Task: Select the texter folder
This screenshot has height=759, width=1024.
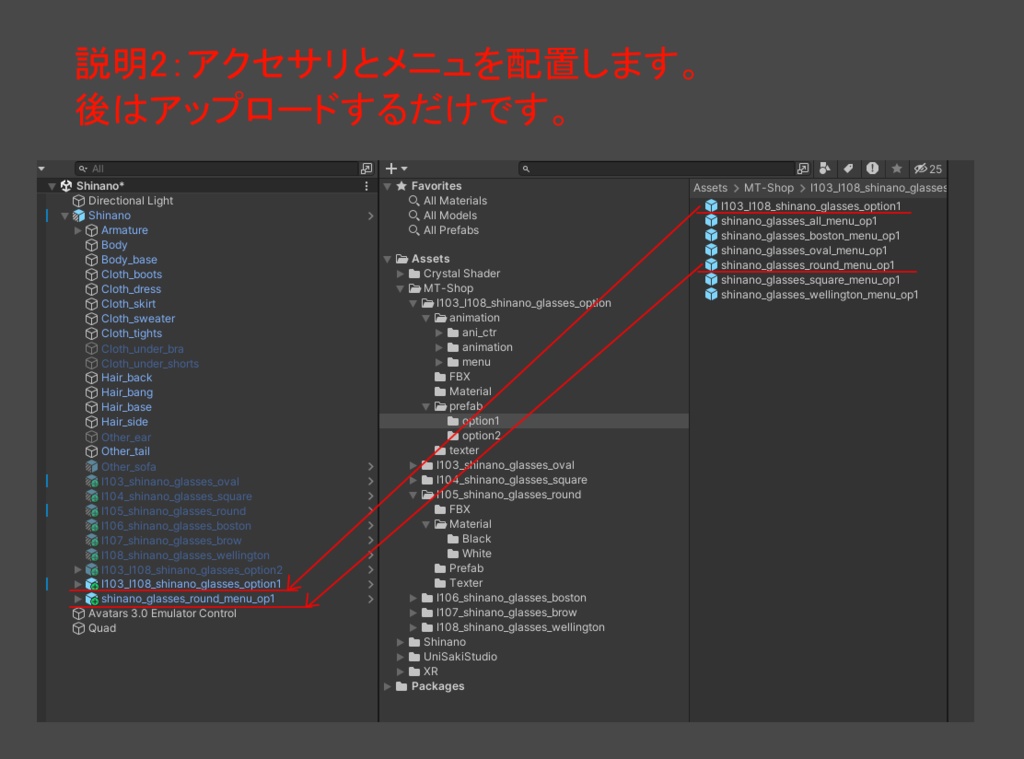Action: 456,451
